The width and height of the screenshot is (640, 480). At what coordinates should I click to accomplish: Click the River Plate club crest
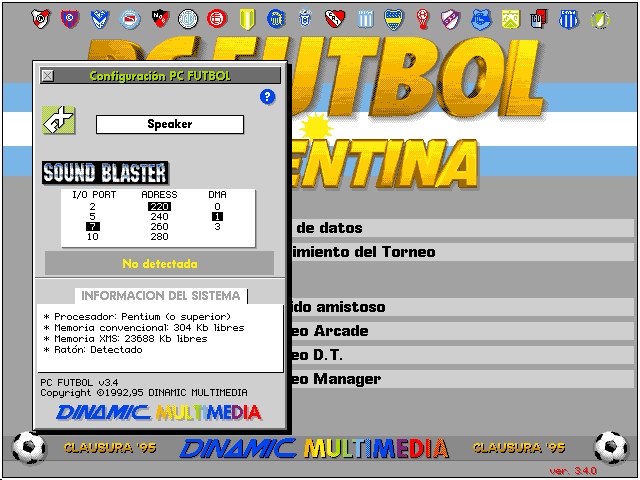click(41, 19)
